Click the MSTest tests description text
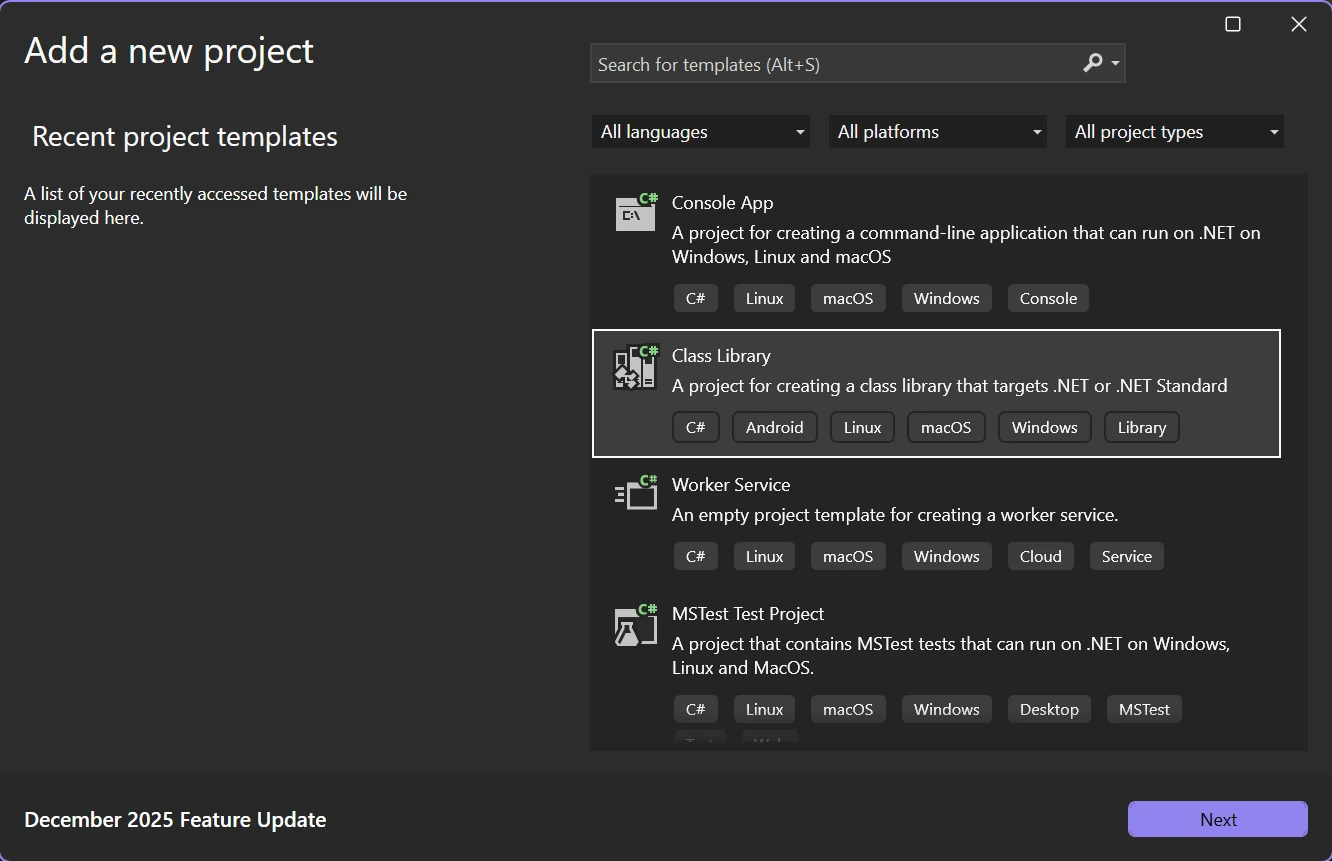 (x=951, y=656)
